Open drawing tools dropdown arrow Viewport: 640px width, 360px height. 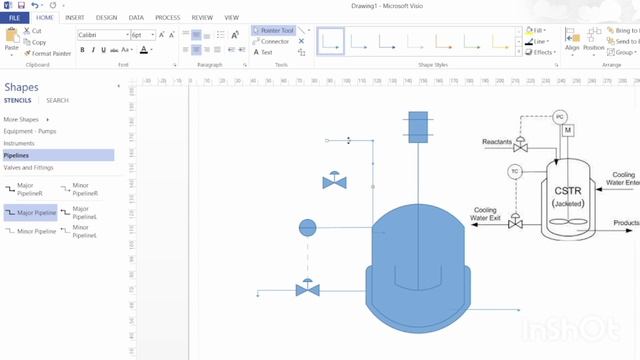coord(309,31)
